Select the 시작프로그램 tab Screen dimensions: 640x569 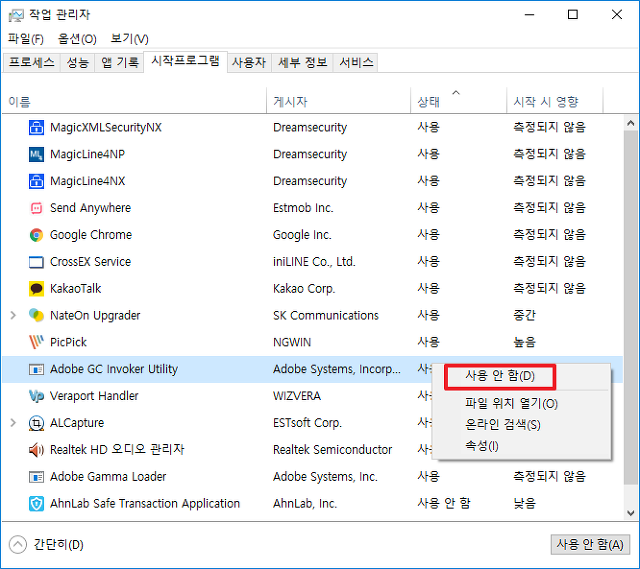click(x=185, y=61)
